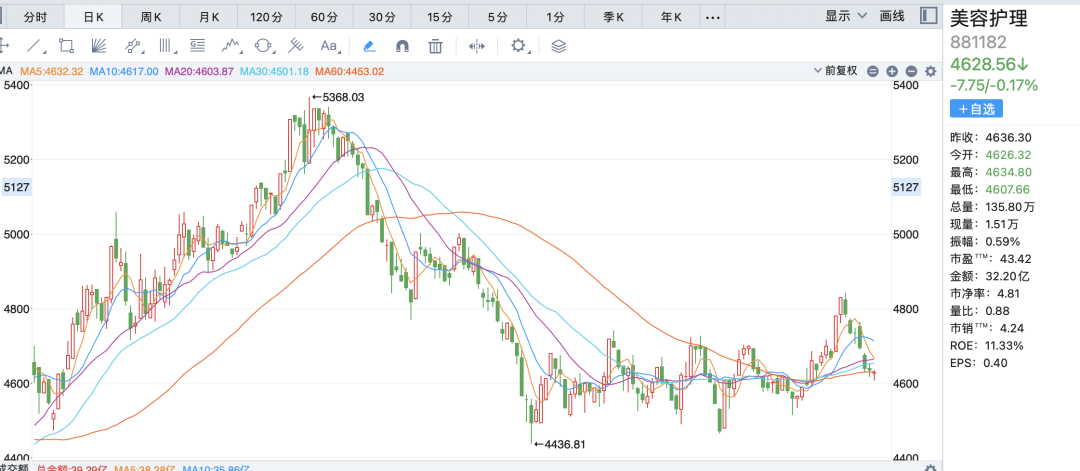Image resolution: width=1080 pixels, height=471 pixels.
Task: Click the trash icon to delete drawings
Action: (435, 45)
